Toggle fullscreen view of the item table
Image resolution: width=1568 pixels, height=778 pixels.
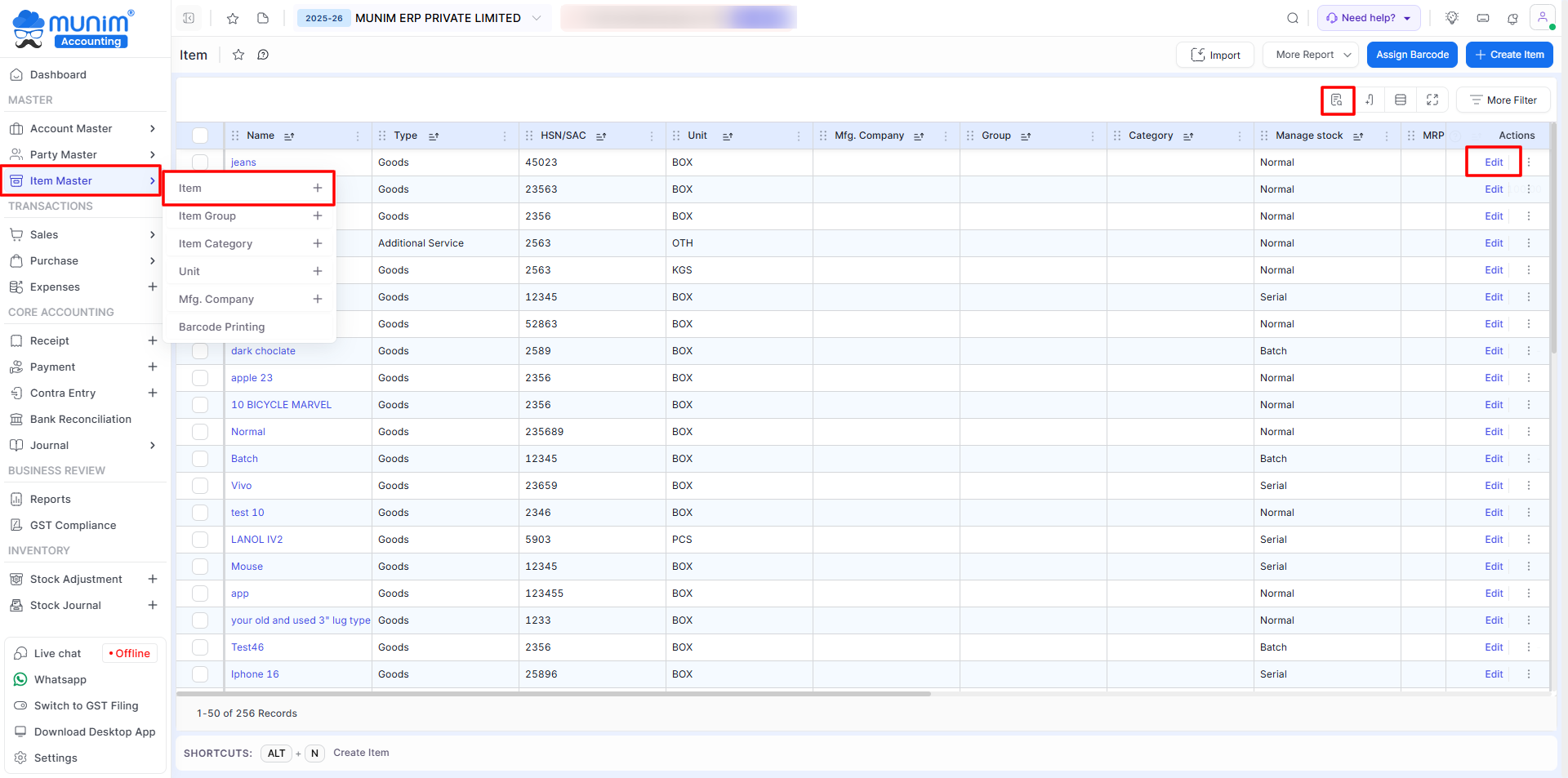1432,100
